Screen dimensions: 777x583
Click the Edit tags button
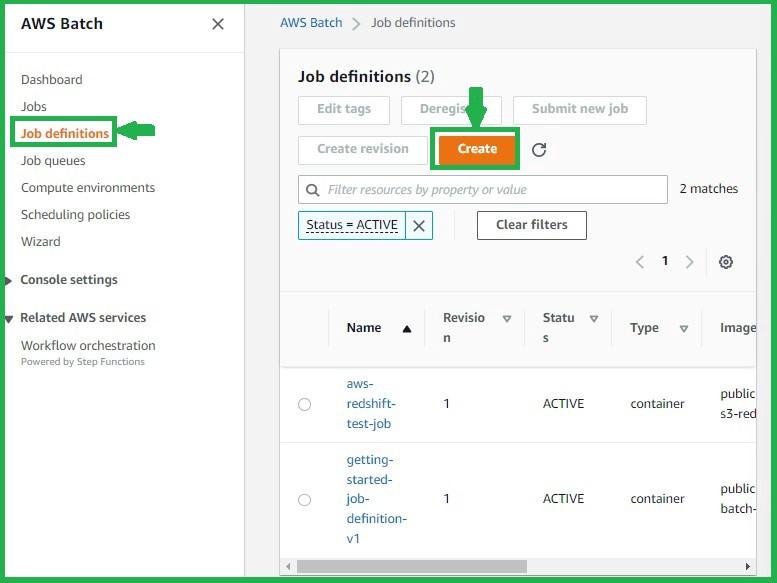coord(344,109)
